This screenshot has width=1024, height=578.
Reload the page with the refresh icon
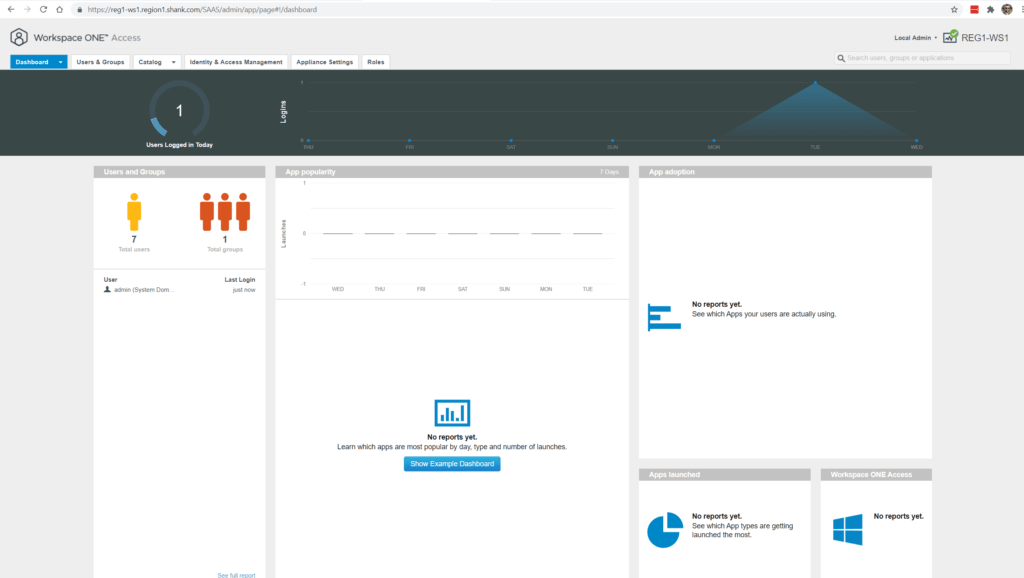coord(44,9)
